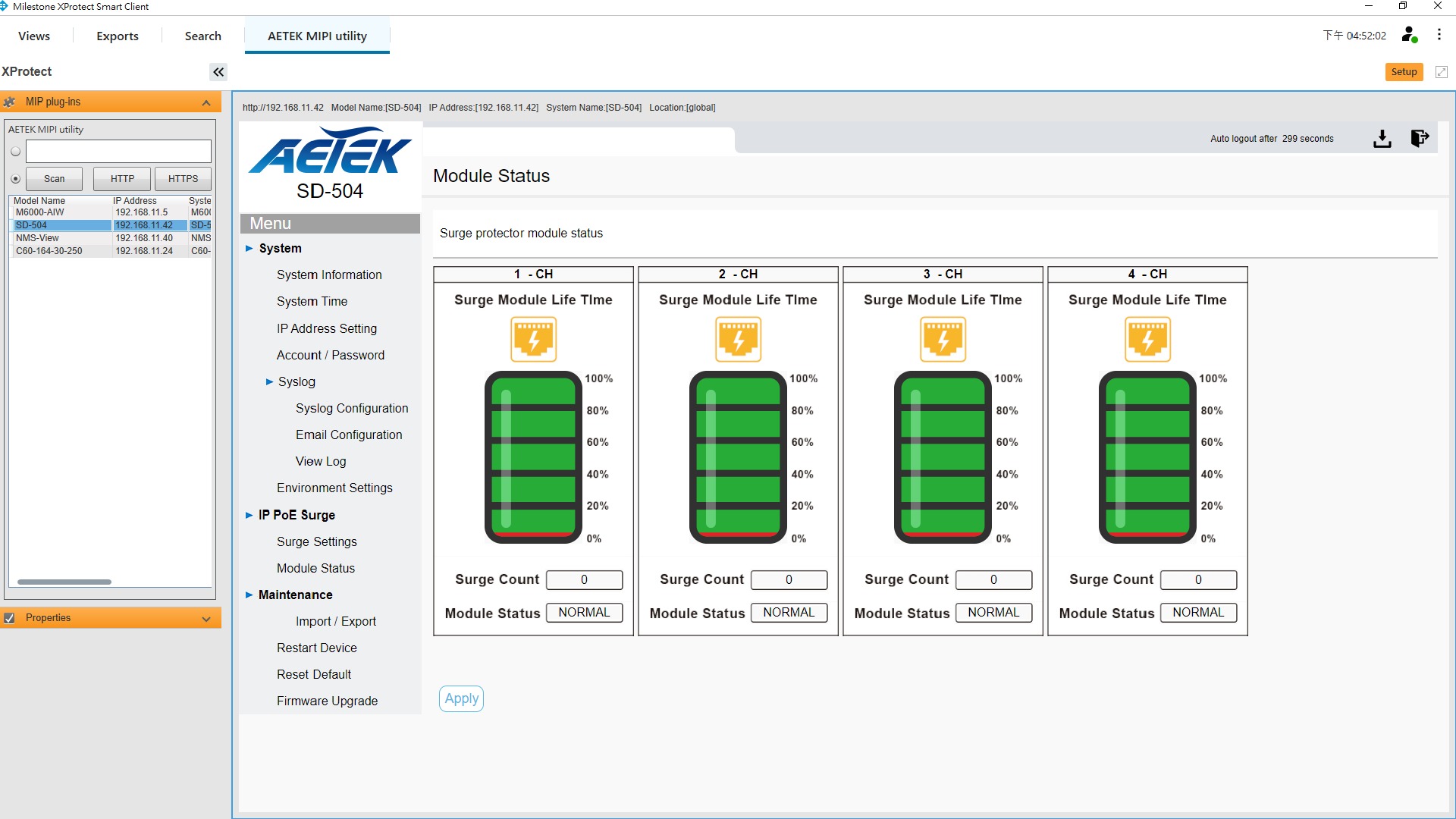This screenshot has width=1456, height=819.
Task: Collapse the System menu group
Action: (x=249, y=248)
